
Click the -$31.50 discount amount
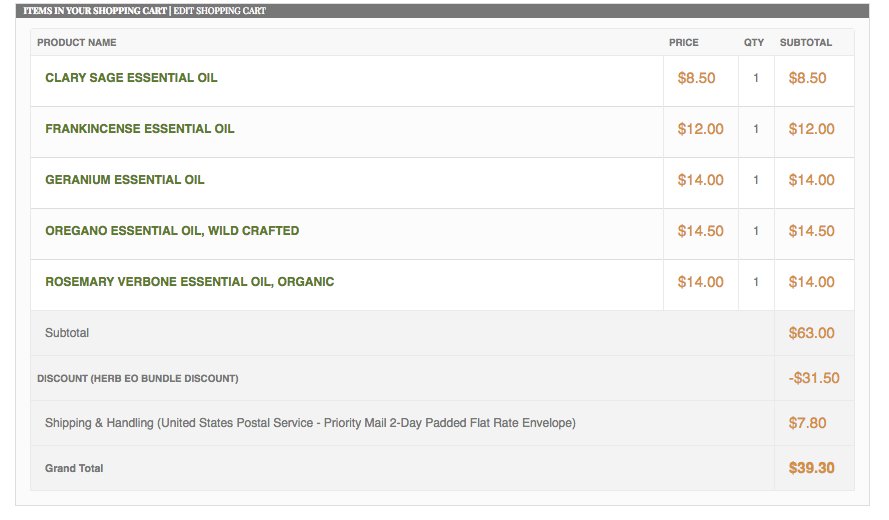tap(814, 378)
